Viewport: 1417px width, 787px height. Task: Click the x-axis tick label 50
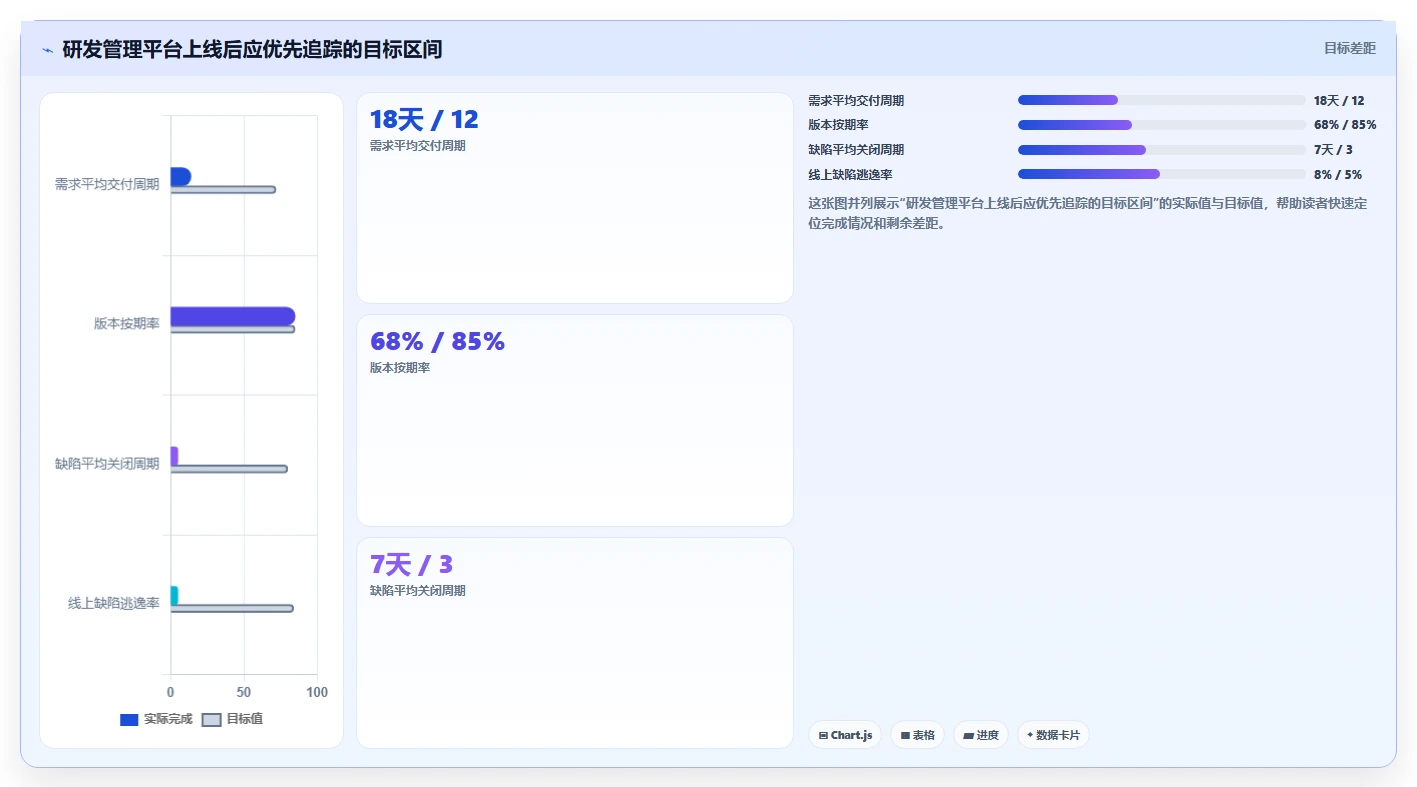tap(244, 692)
